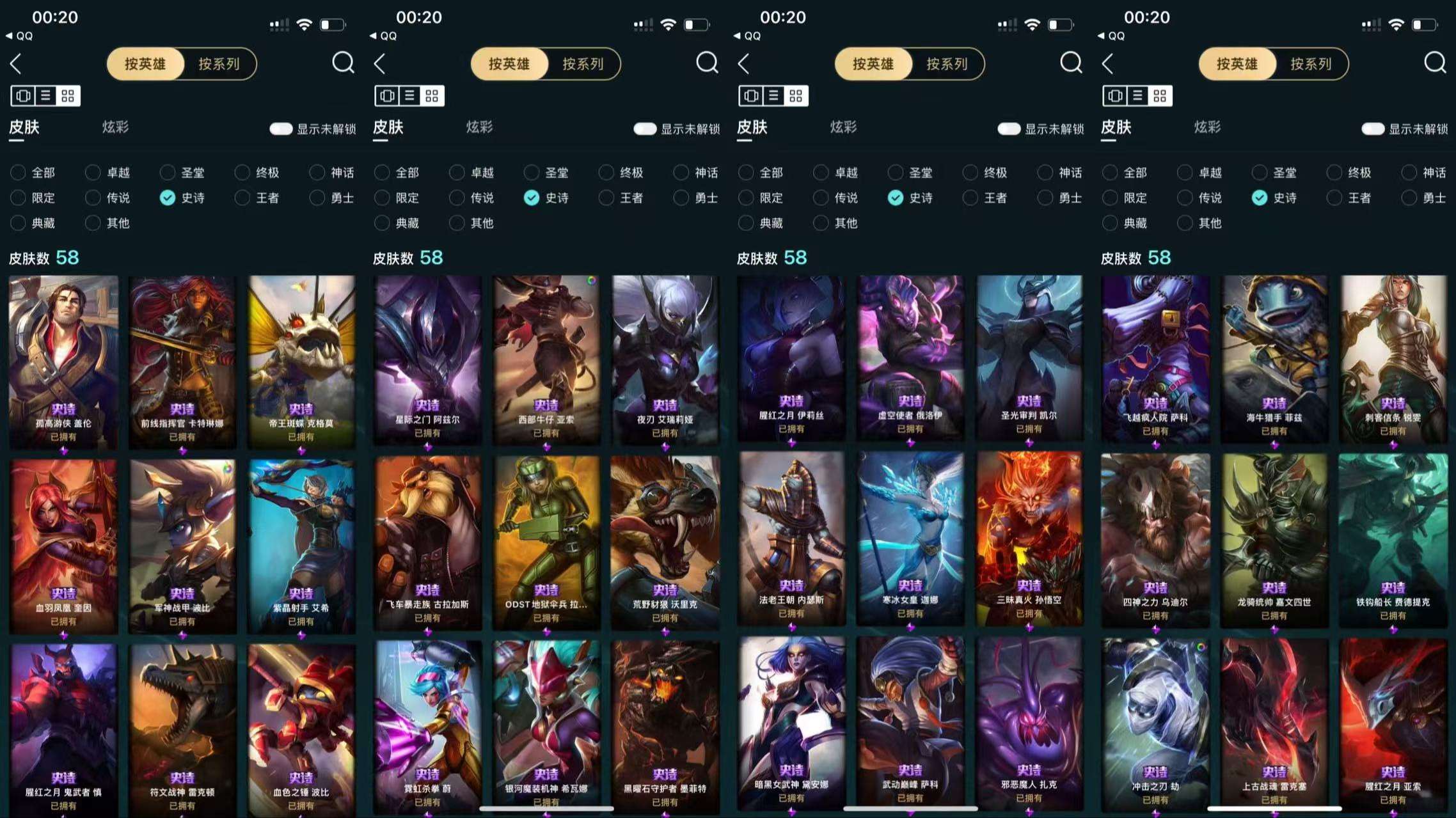This screenshot has width=1456, height=818.
Task: Tap chroma circle on 军神战甲 波比 card
Action: click(x=227, y=469)
